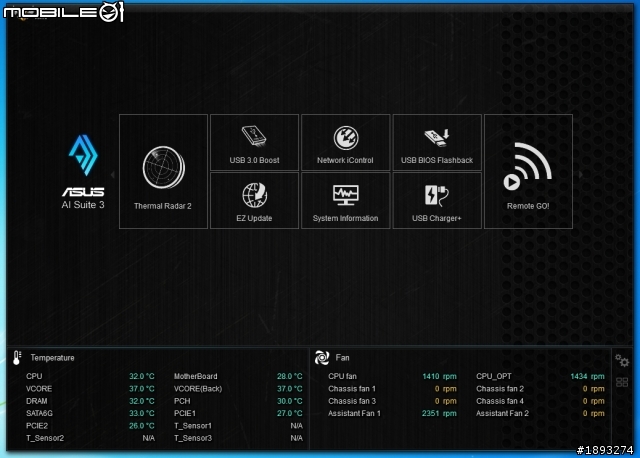Click the T_Sensor1 label
The image size is (640, 458).
click(193, 426)
